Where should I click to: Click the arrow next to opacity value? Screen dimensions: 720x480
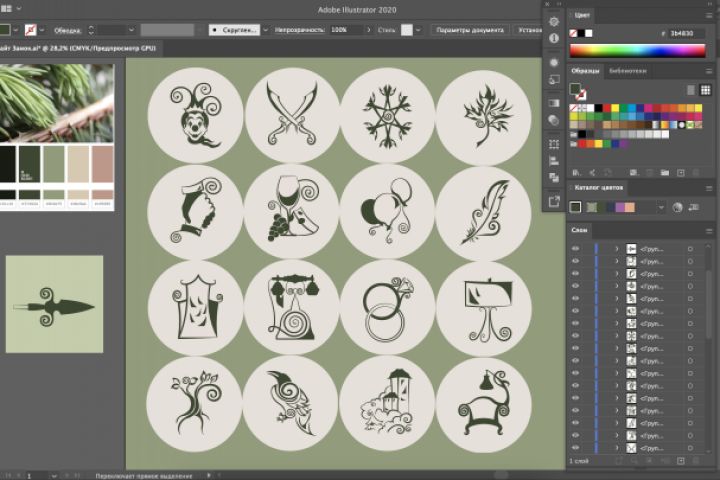(x=369, y=30)
